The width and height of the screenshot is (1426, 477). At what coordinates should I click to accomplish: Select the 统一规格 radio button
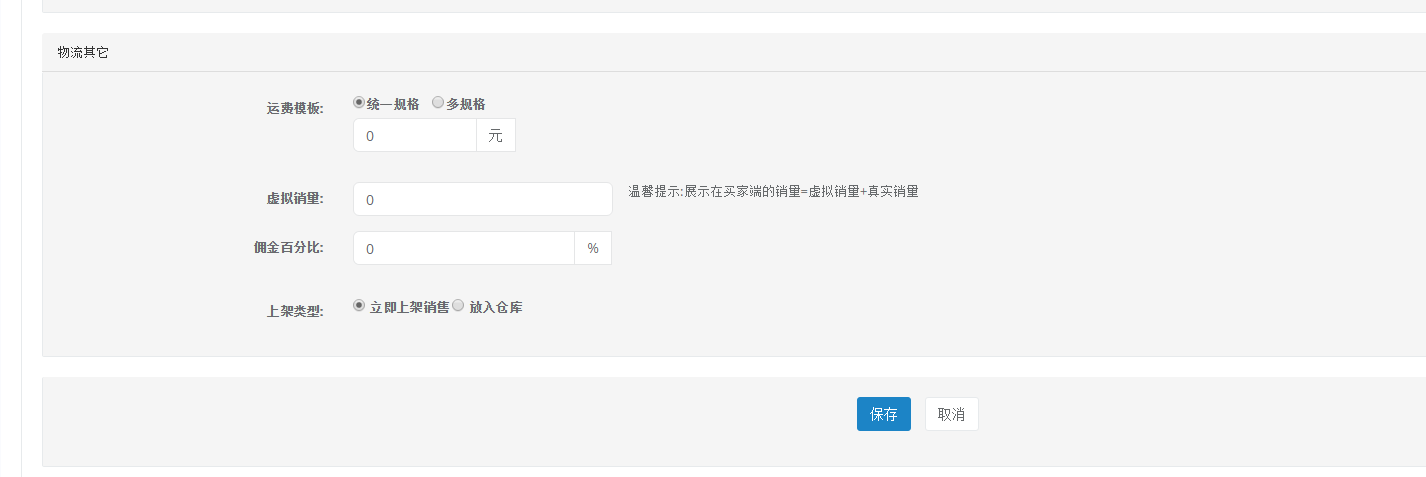[x=359, y=102]
